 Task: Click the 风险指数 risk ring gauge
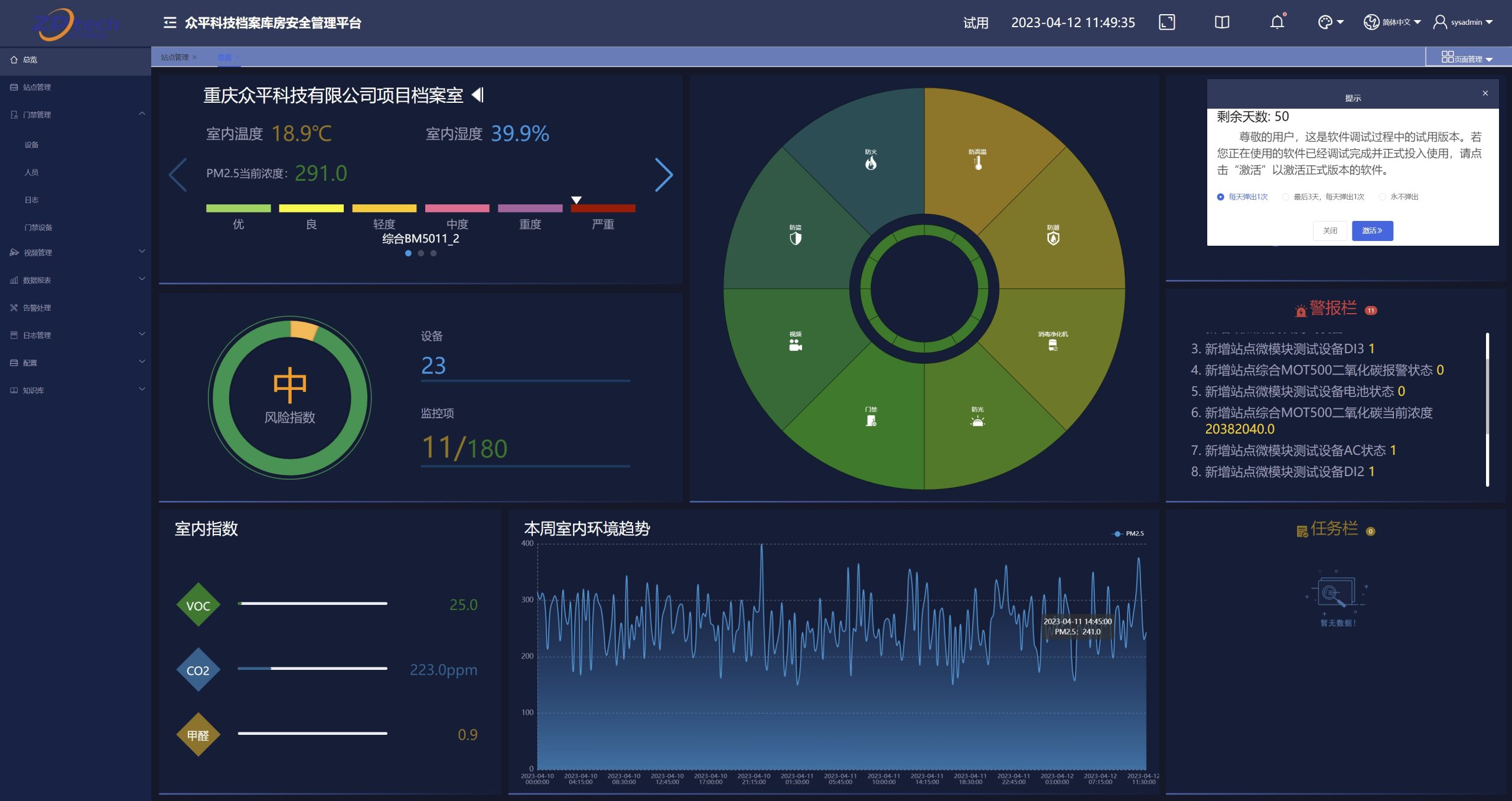coord(289,398)
